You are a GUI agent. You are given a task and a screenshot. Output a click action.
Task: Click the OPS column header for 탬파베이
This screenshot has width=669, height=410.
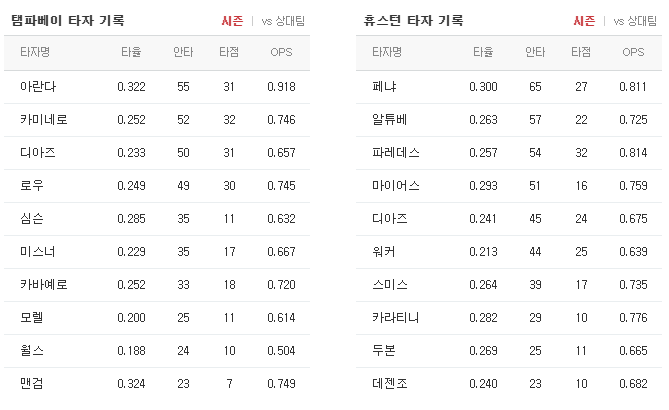(x=281, y=52)
